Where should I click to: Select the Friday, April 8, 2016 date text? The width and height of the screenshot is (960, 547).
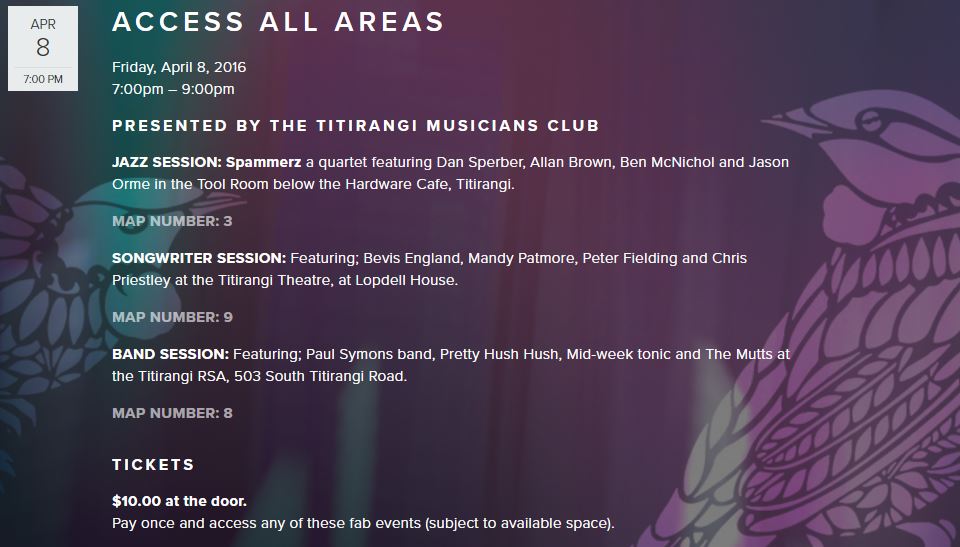click(x=179, y=67)
